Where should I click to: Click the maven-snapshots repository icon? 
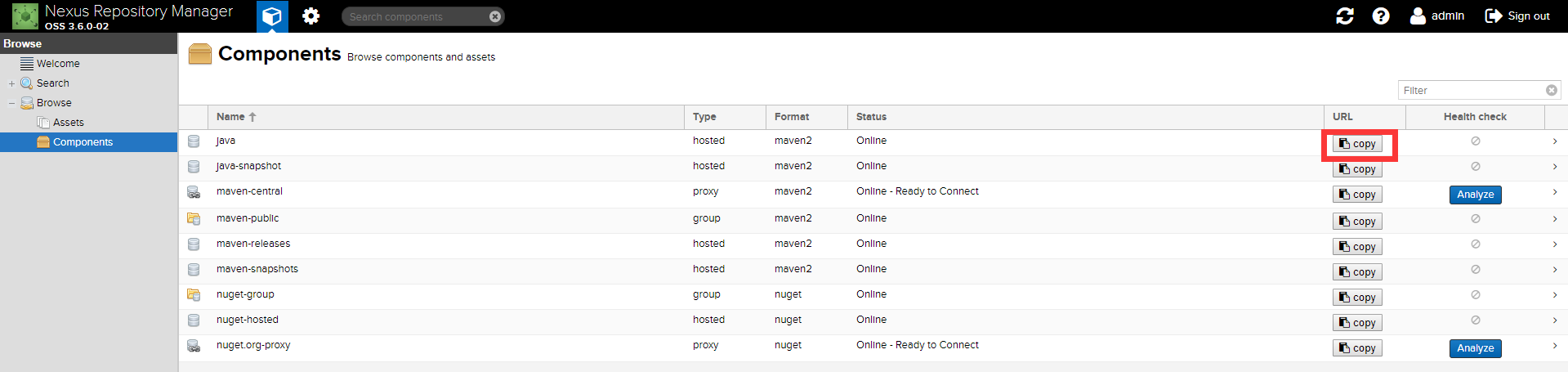tap(194, 270)
